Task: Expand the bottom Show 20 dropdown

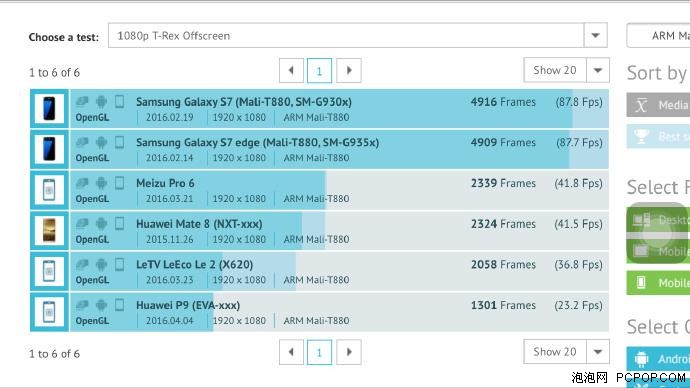Action: point(598,351)
